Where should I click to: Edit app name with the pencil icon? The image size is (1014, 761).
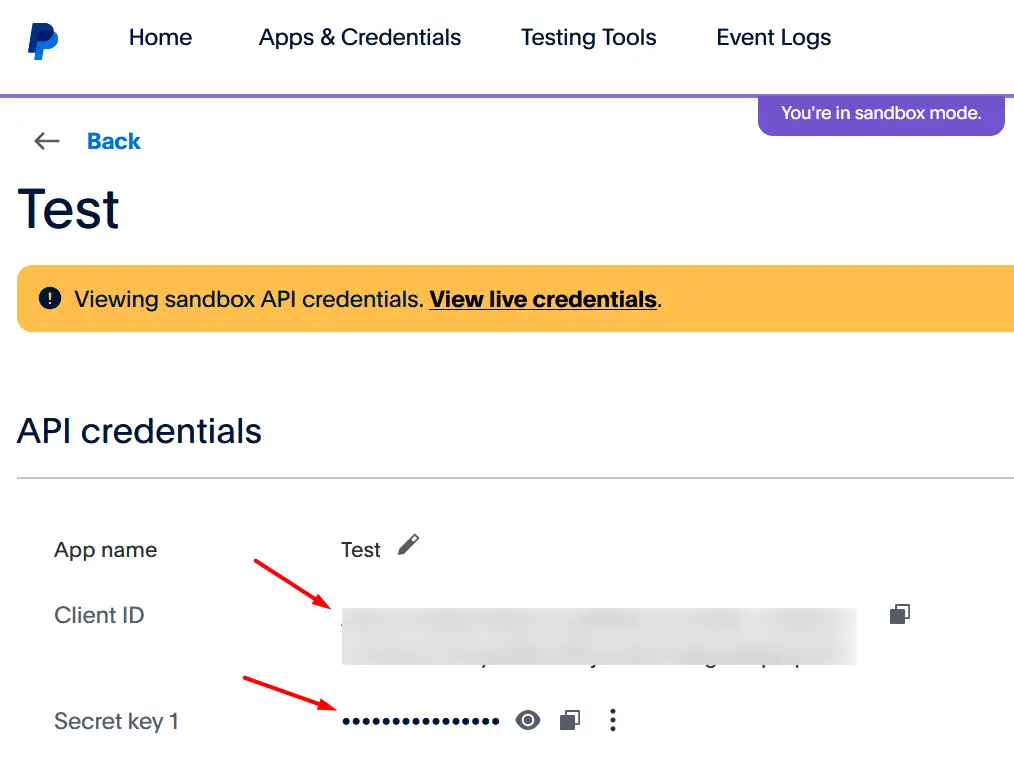pos(408,545)
